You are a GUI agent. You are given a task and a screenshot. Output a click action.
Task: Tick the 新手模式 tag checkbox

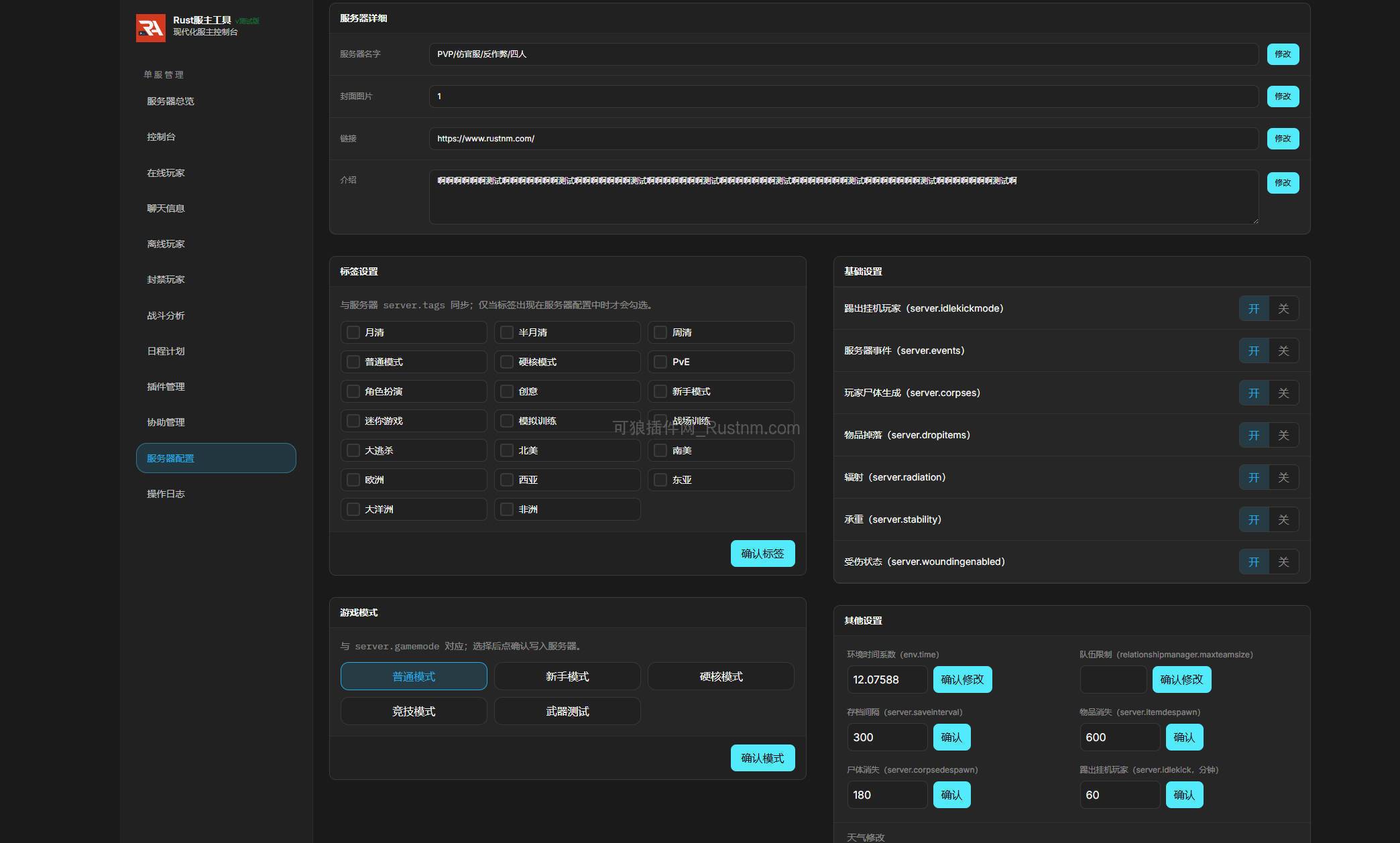click(x=660, y=391)
